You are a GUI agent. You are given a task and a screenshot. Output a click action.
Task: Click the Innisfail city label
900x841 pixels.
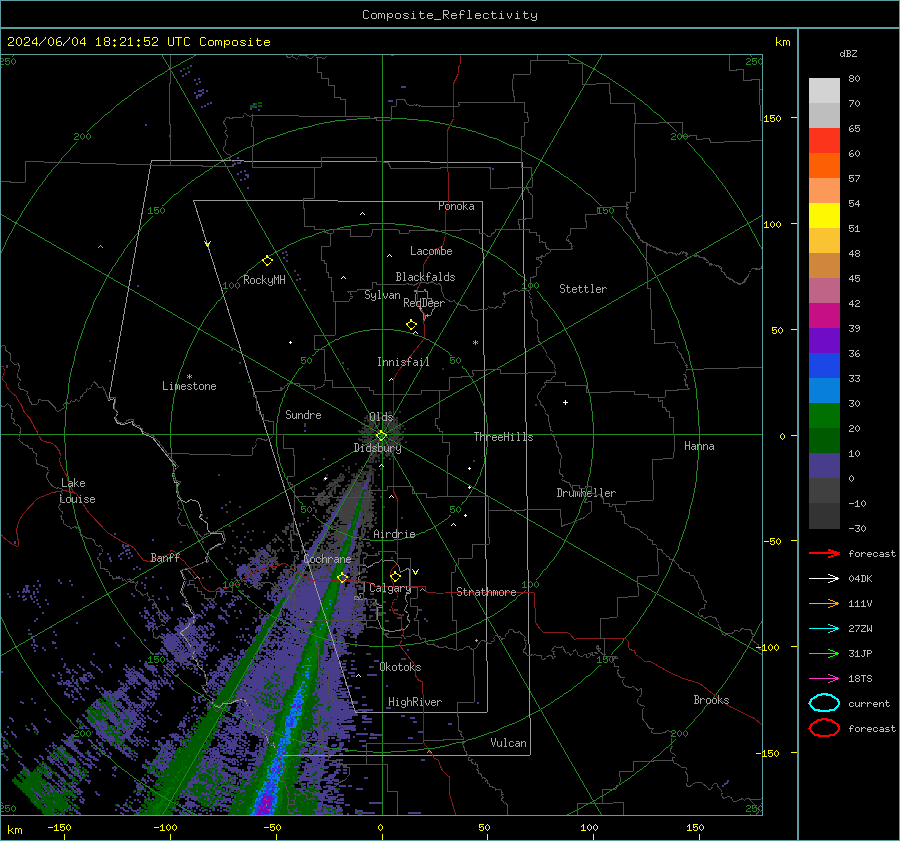click(x=403, y=362)
